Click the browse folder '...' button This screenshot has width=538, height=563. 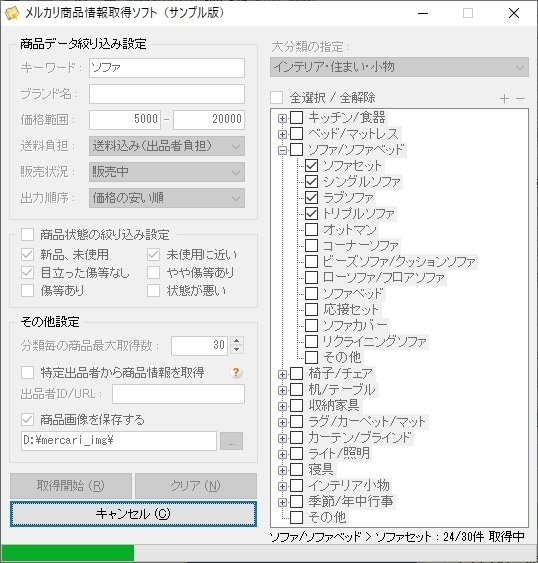point(231,441)
